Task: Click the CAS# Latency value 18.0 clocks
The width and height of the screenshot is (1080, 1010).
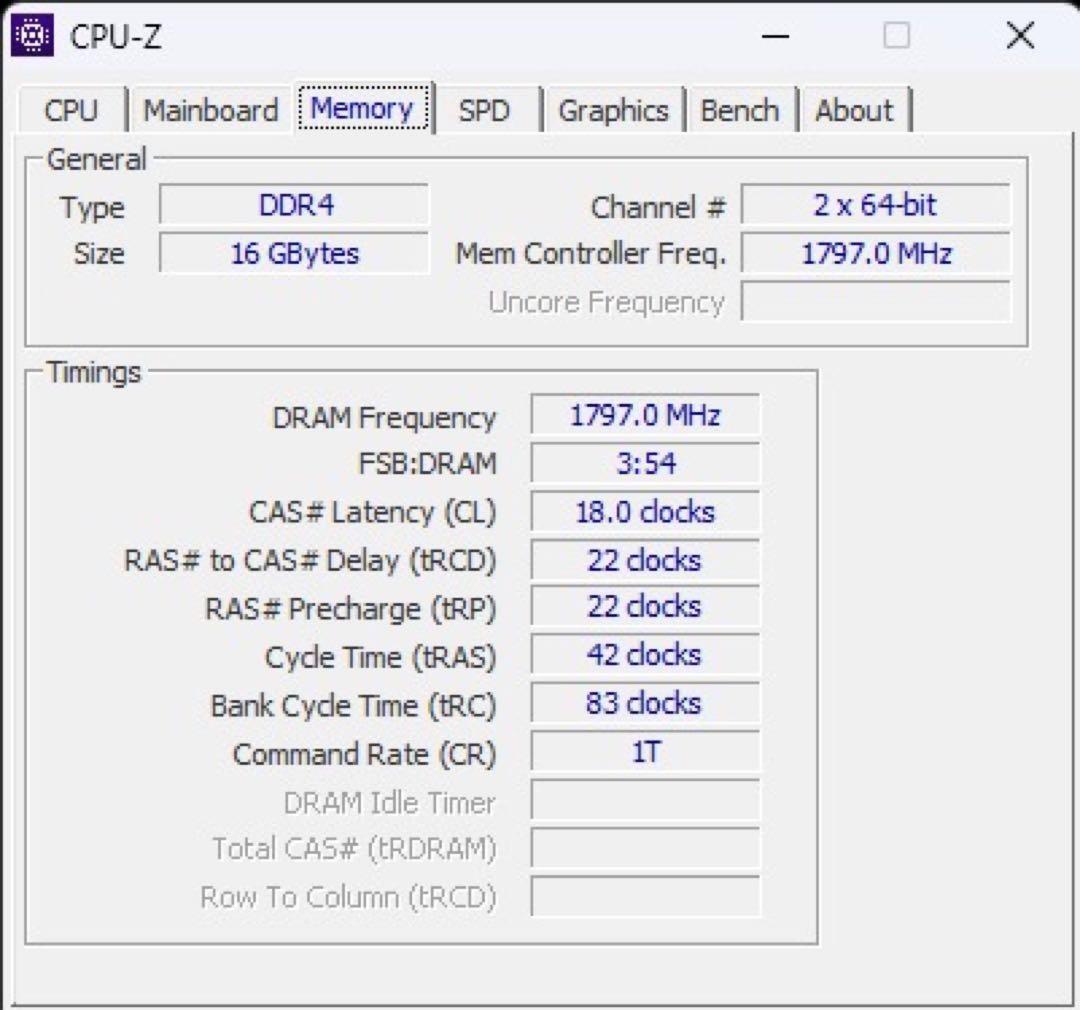Action: (x=645, y=511)
